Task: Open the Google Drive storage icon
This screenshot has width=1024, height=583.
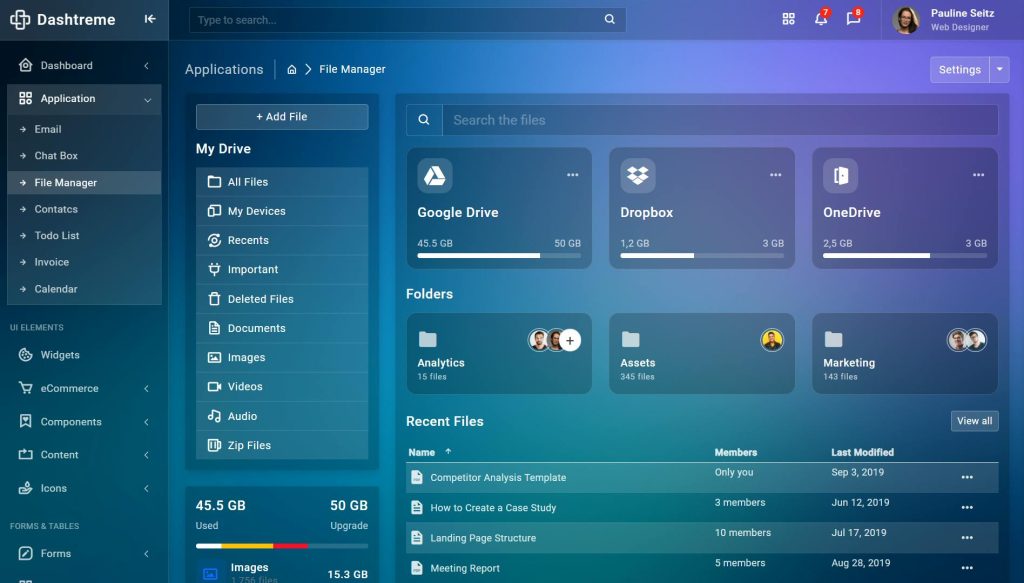Action: coord(437,177)
